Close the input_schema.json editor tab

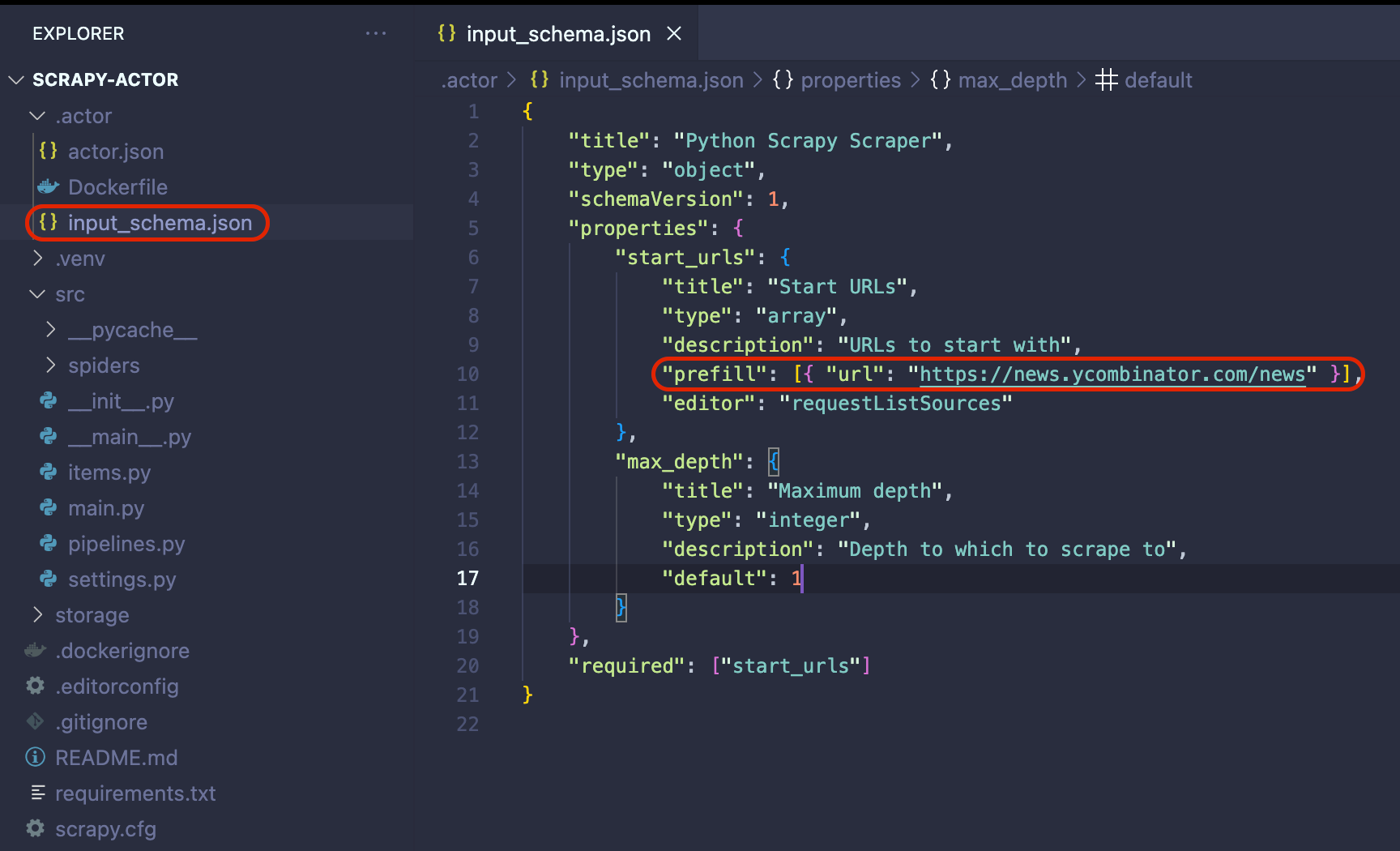click(674, 33)
